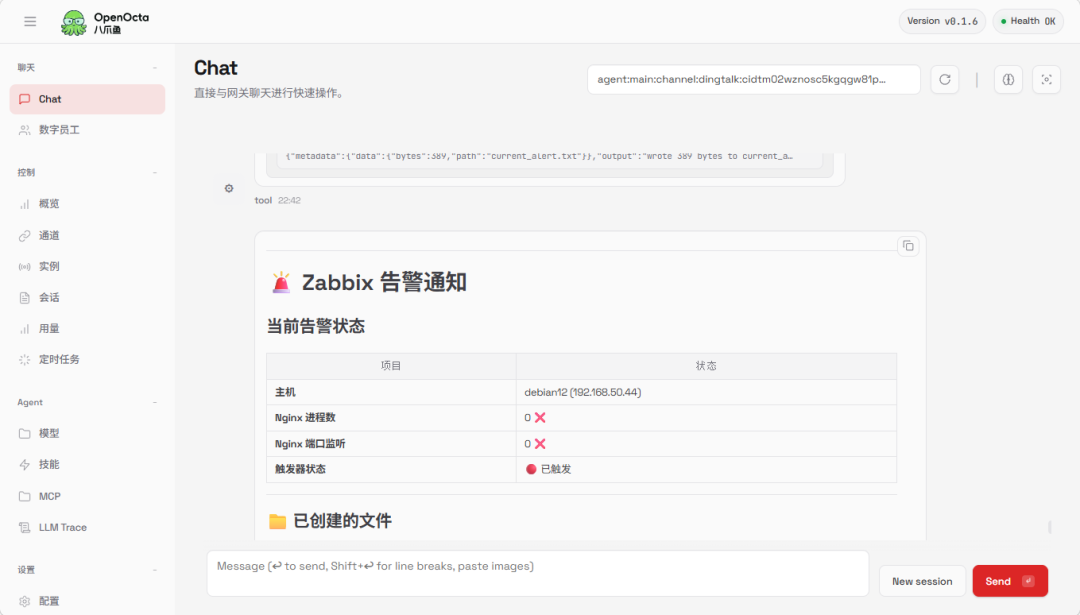Click the Chat speech bubble icon
Screen dimensions: 1080x615
(25, 99)
